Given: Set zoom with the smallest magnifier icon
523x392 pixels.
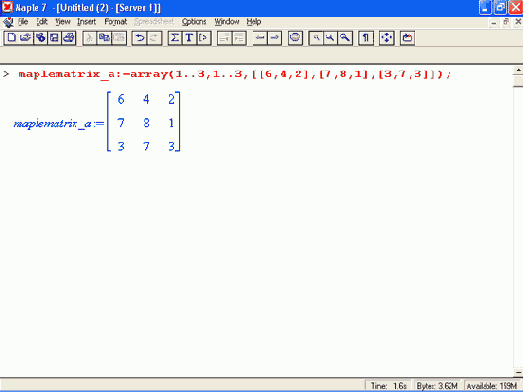Looking at the screenshot, I should pyautogui.click(x=316, y=38).
